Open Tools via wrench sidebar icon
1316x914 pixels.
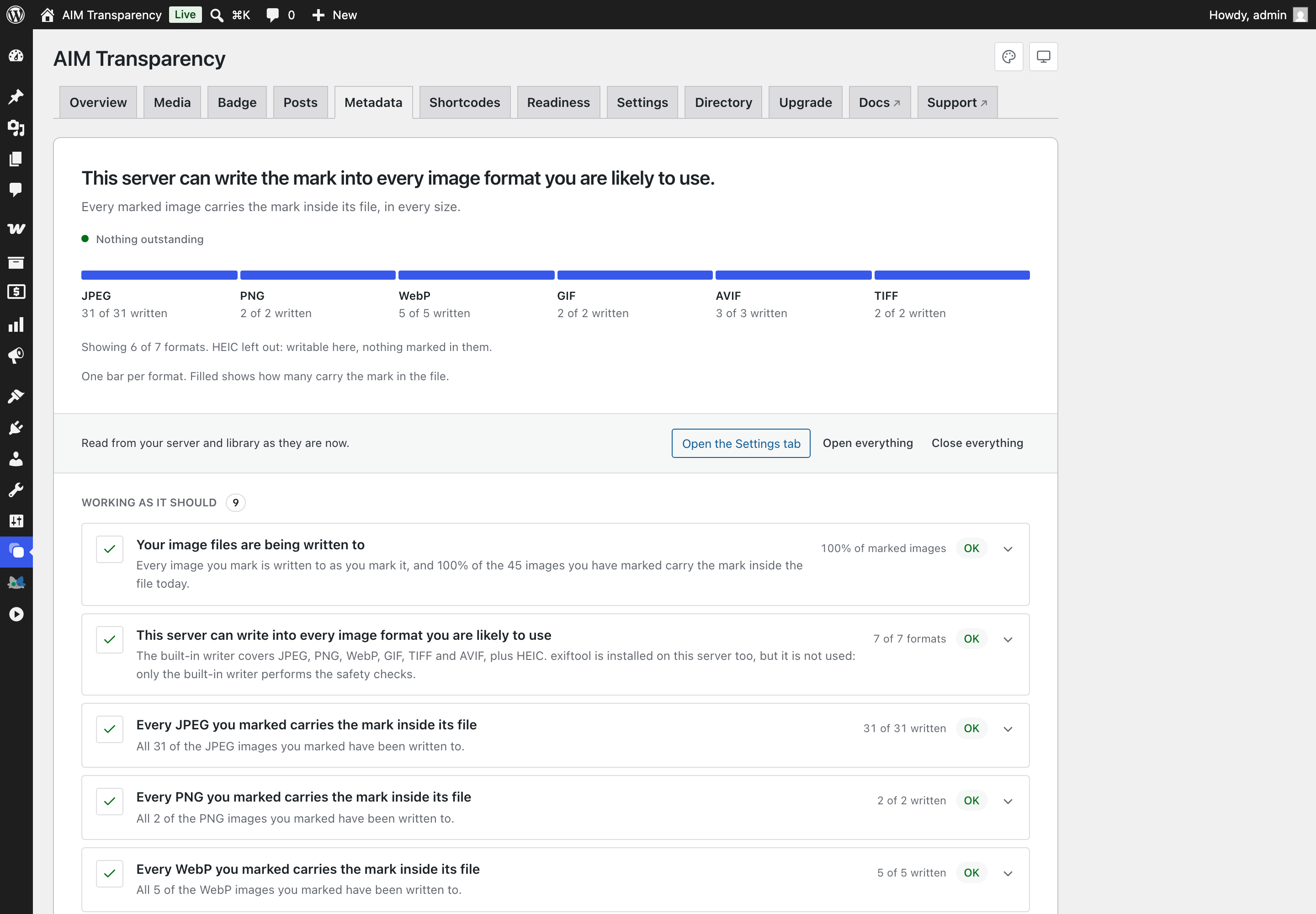click(x=16, y=489)
